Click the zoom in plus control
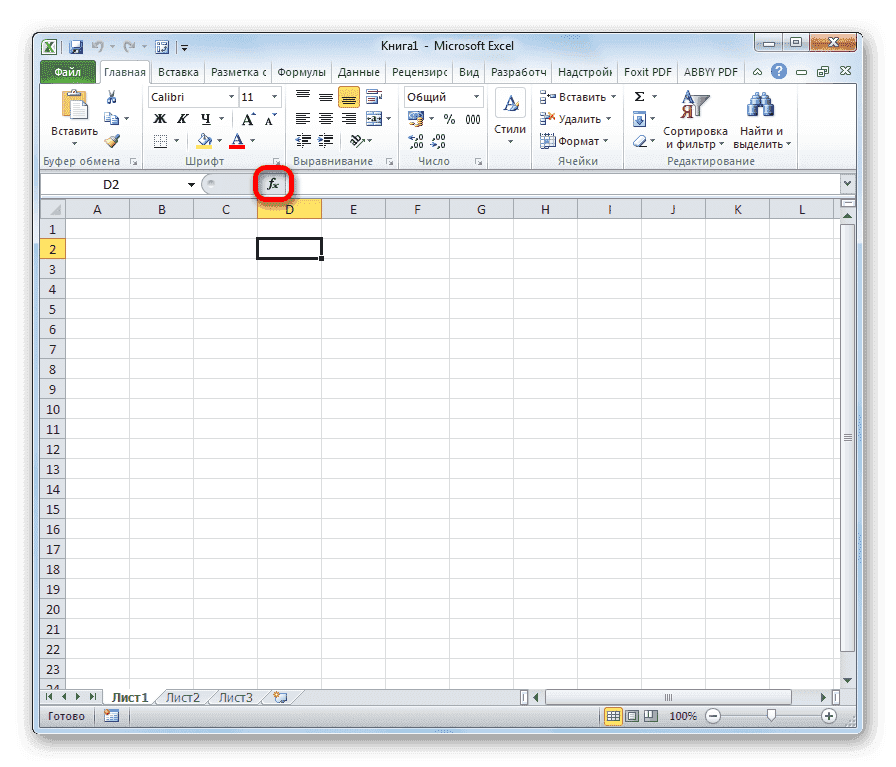Screen dimensions: 896x767 click(831, 716)
